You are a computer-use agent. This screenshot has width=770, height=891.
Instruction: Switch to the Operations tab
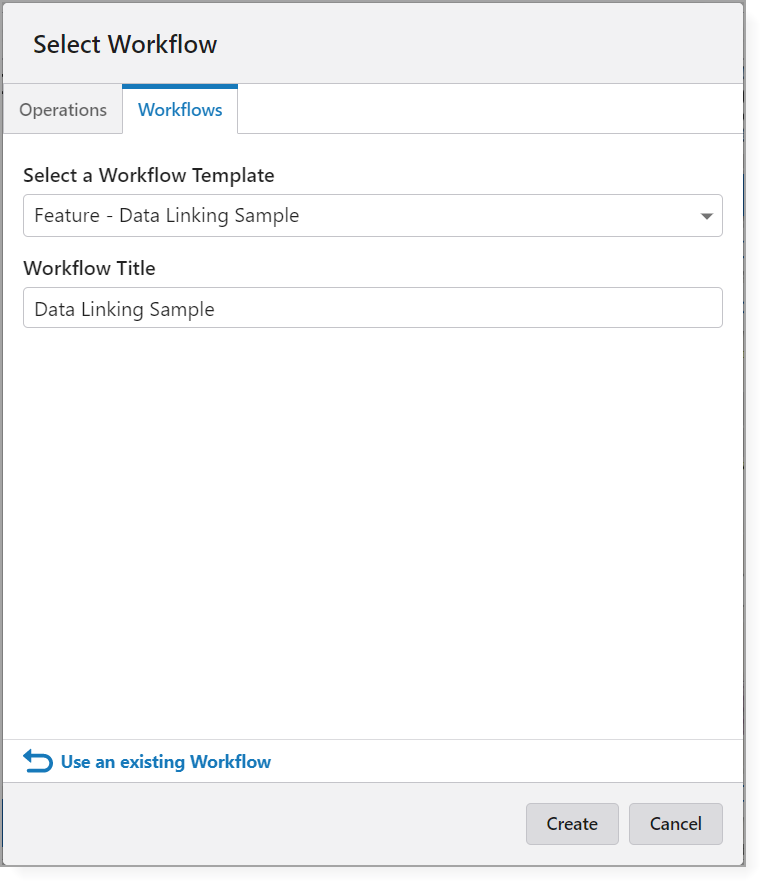(x=62, y=109)
